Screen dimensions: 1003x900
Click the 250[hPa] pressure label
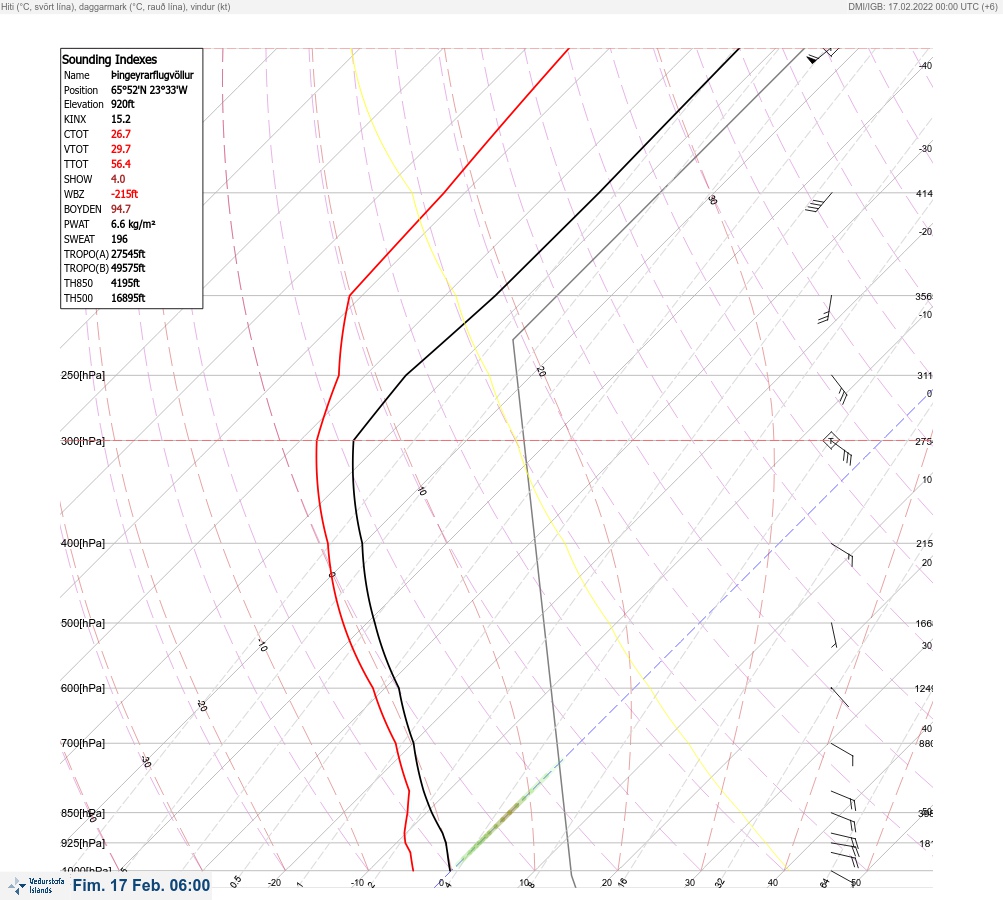pos(83,375)
